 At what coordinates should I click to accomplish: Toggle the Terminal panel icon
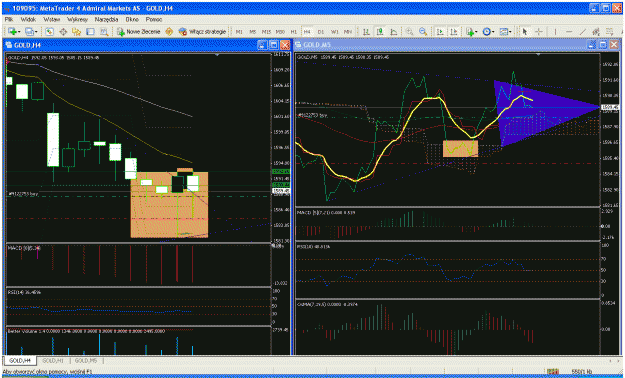[x=90, y=32]
